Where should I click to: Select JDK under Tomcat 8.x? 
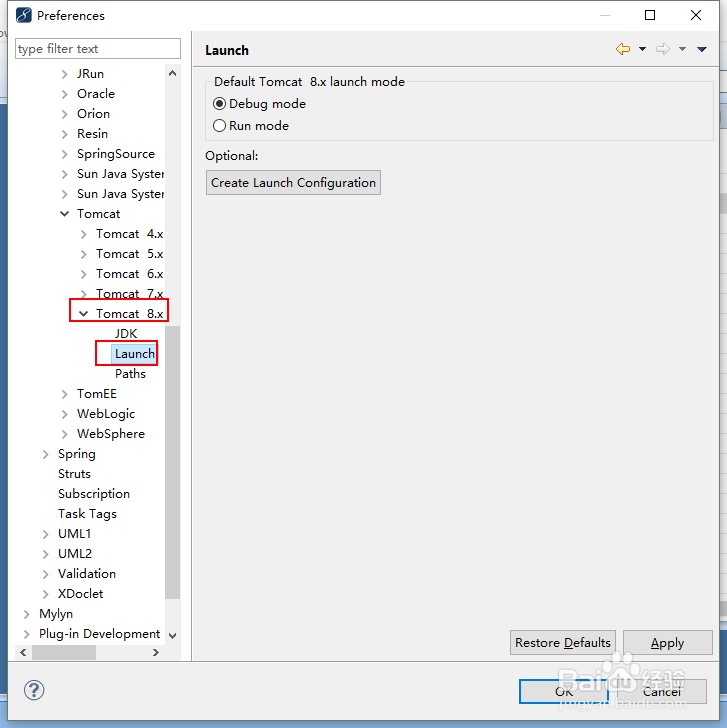coord(126,334)
